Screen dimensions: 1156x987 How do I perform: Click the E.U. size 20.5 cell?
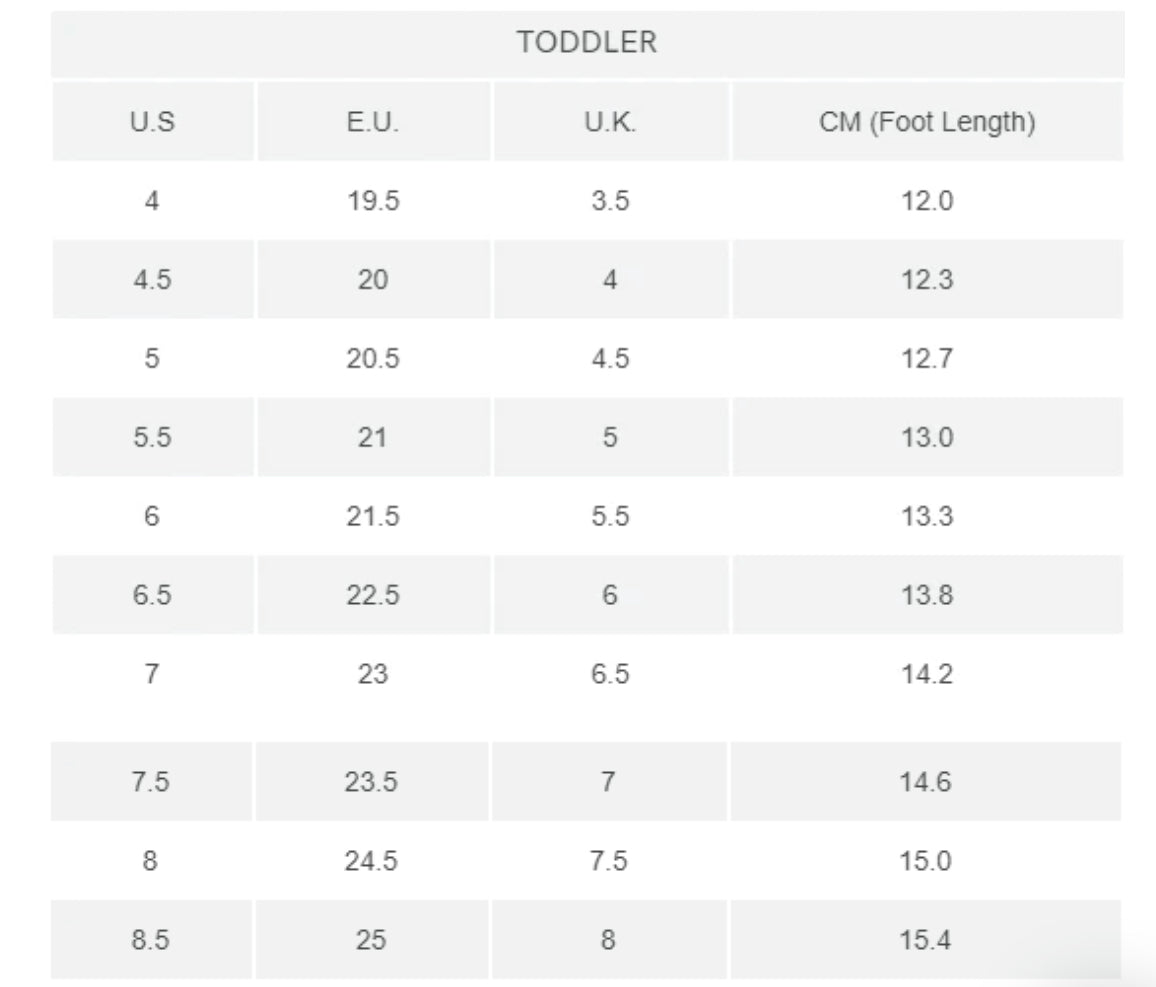tap(372, 358)
